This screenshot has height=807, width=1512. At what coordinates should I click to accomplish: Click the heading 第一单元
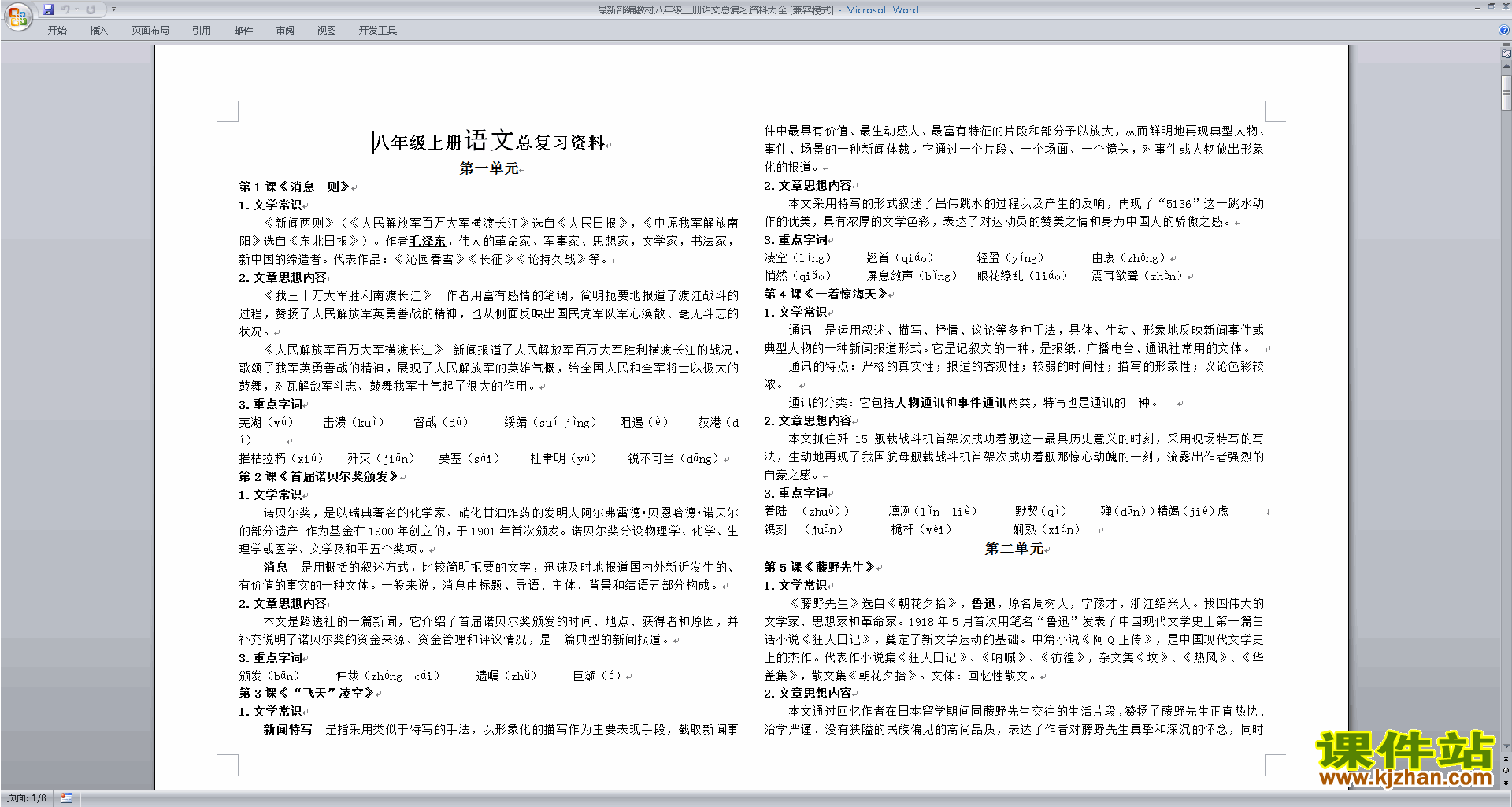tap(489, 168)
